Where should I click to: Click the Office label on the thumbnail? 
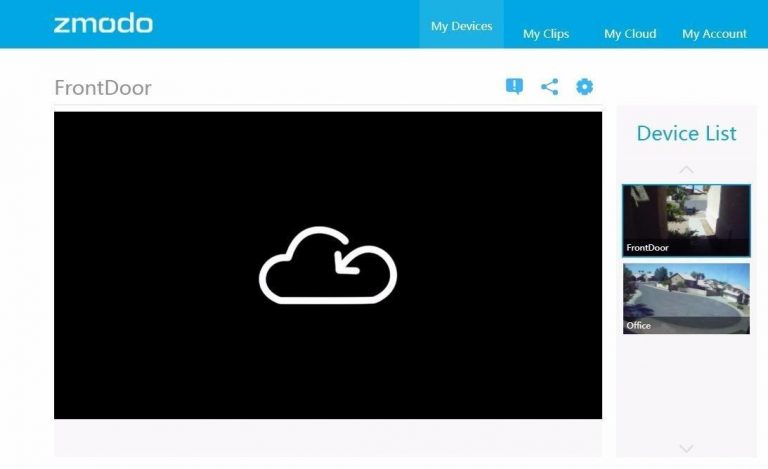pyautogui.click(x=638, y=326)
